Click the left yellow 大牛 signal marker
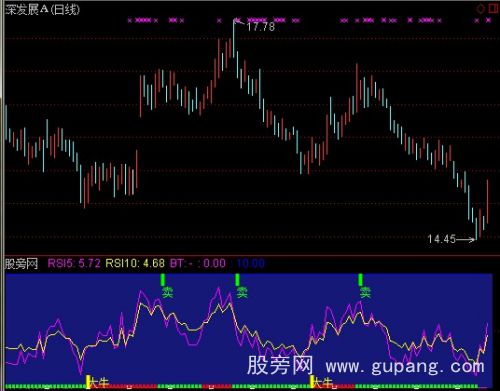Viewport: 500px width, 391px height. tap(99, 382)
